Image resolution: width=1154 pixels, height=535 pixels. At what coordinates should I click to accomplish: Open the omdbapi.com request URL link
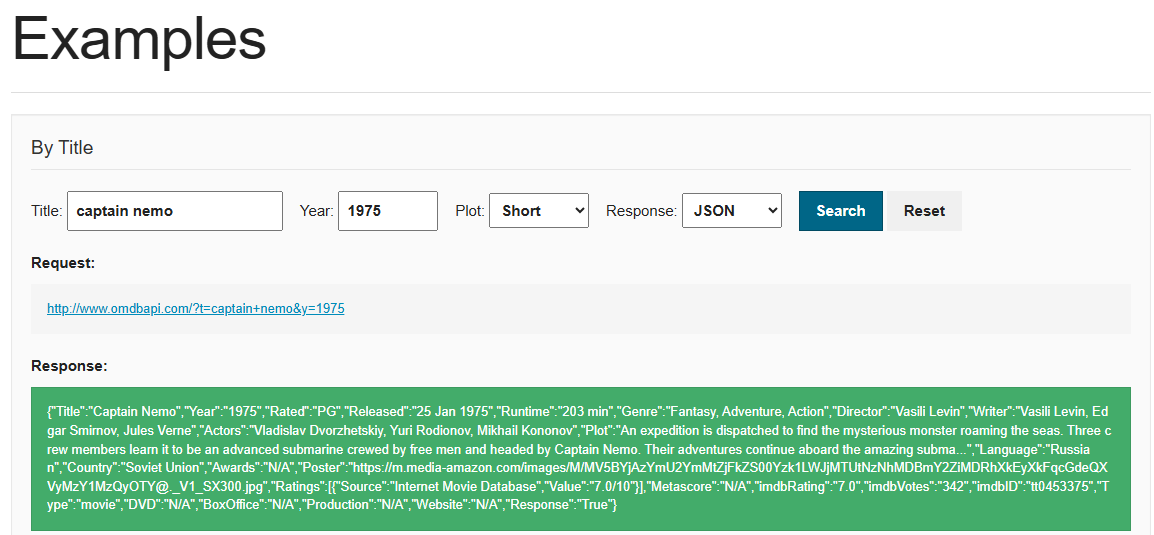tap(196, 309)
